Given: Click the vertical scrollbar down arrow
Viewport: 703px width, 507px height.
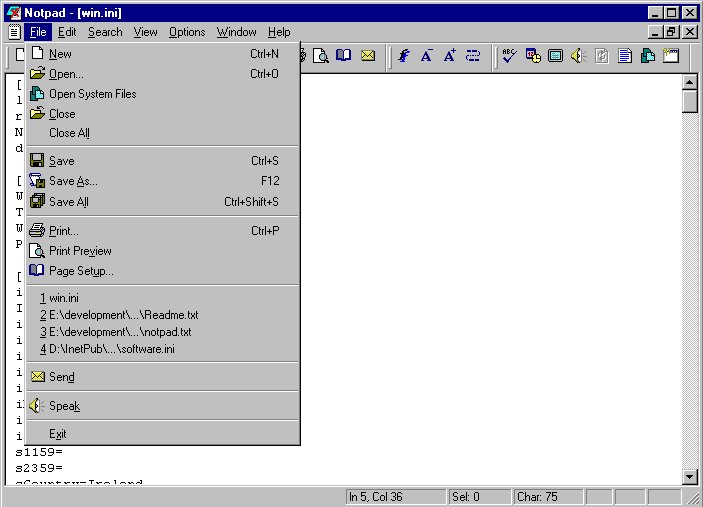Looking at the screenshot, I should click(690, 477).
